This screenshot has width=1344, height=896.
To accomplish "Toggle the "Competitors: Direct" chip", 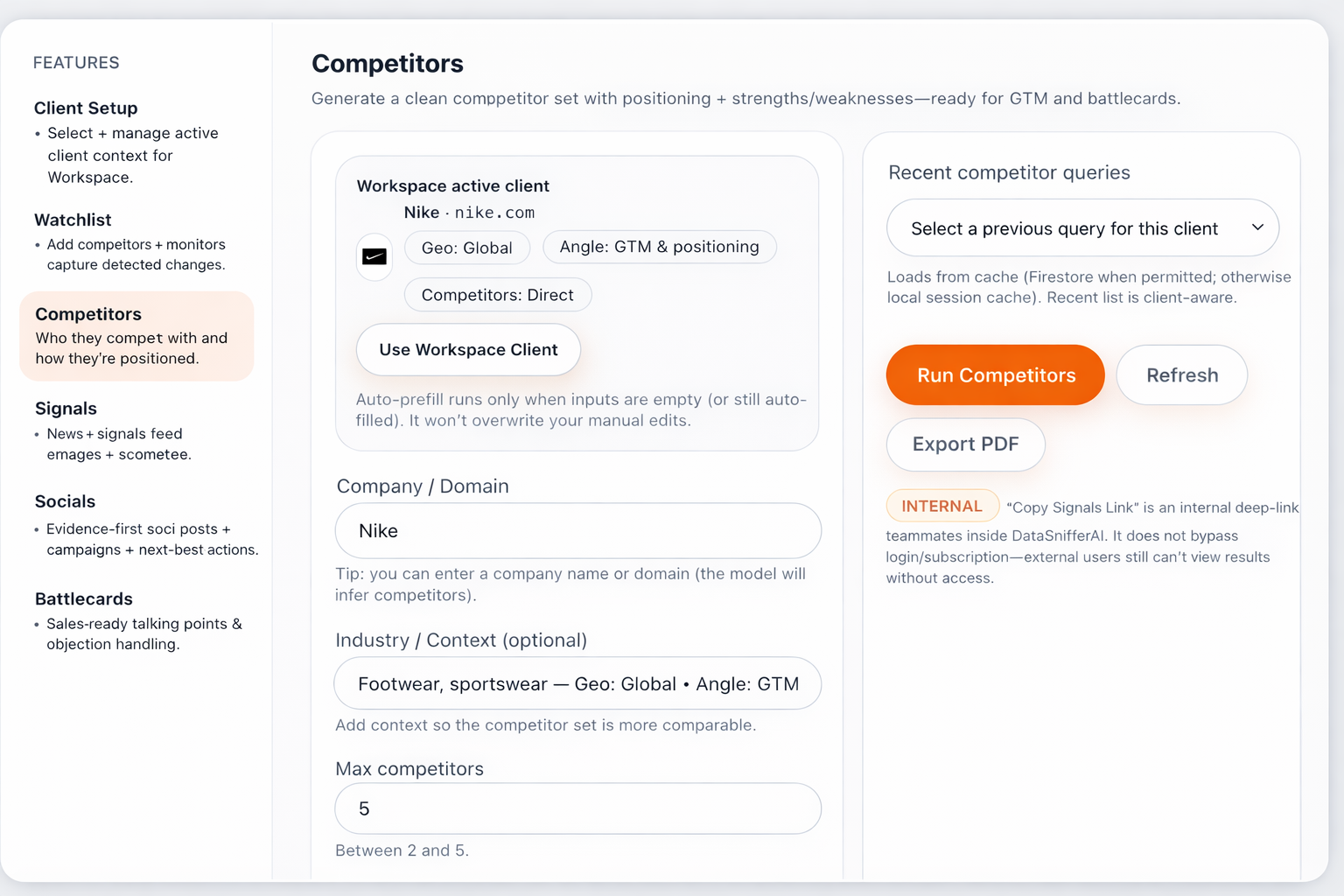I will point(497,295).
